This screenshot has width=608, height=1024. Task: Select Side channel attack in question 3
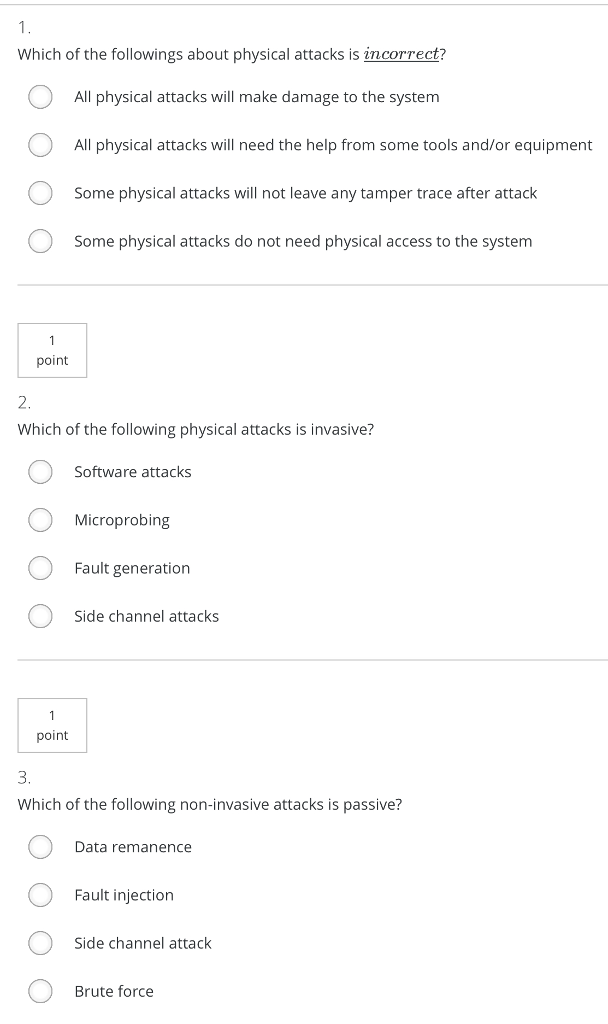pyautogui.click(x=40, y=943)
